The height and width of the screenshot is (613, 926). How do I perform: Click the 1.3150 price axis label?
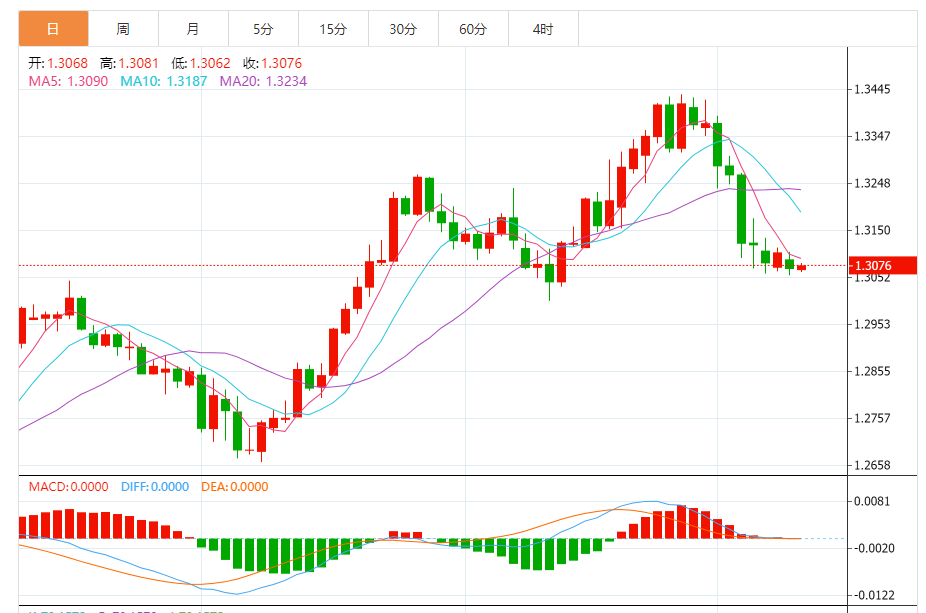pyautogui.click(x=872, y=230)
